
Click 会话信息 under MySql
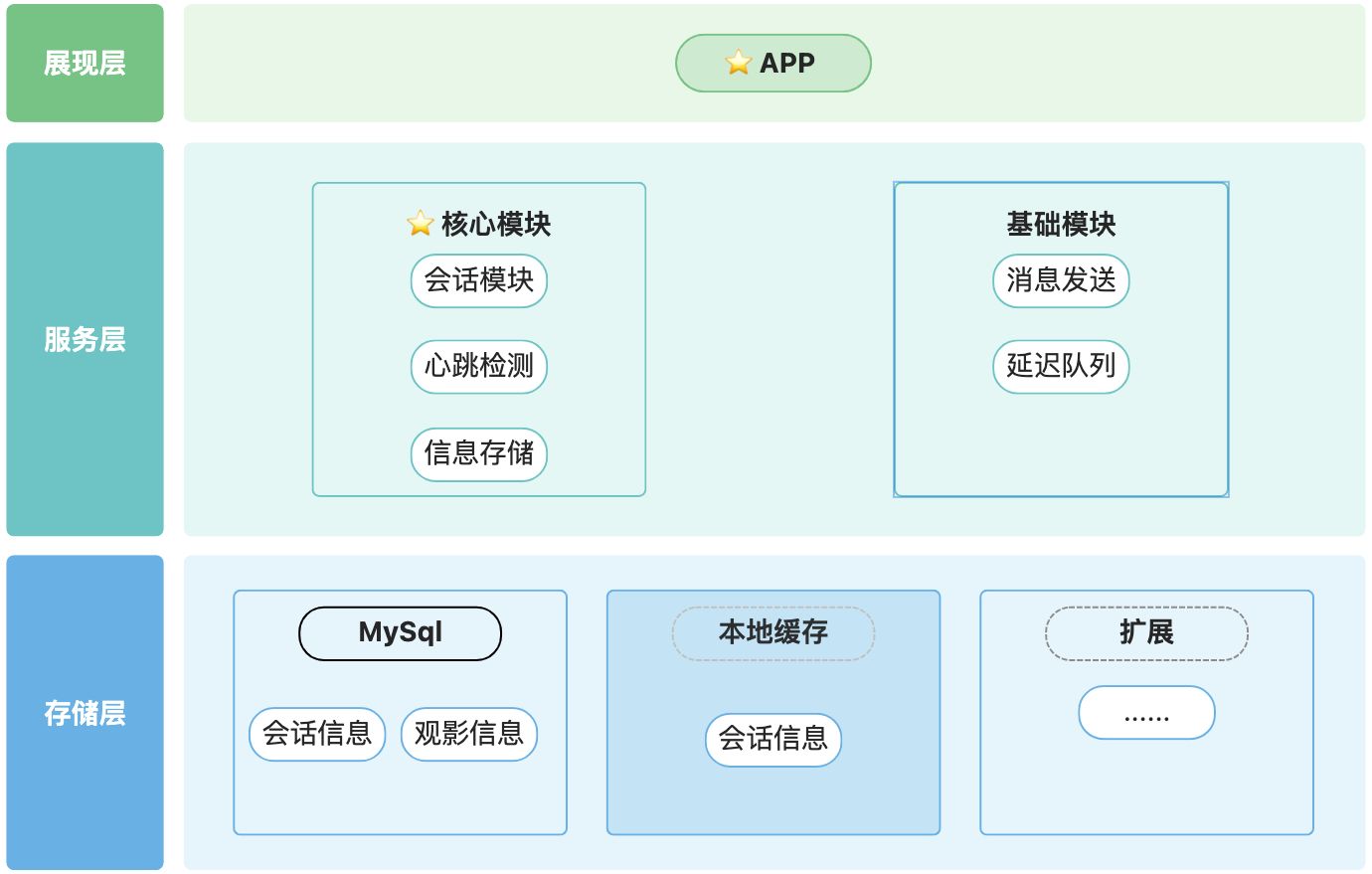tap(317, 734)
